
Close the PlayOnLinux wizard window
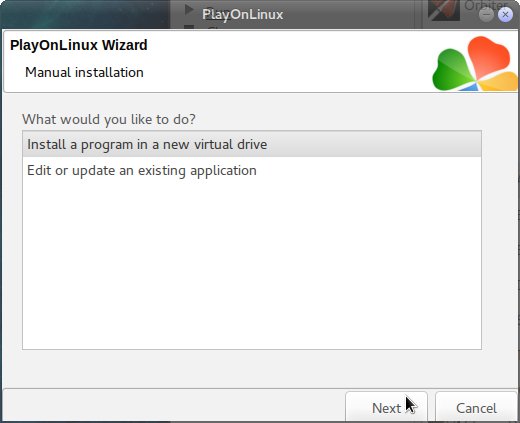pos(505,15)
